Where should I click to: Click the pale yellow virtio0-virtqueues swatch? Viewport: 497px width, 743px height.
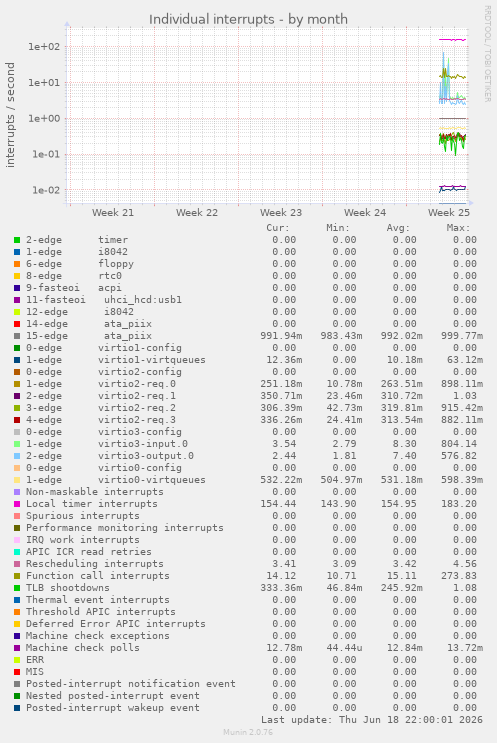[x=17, y=480]
